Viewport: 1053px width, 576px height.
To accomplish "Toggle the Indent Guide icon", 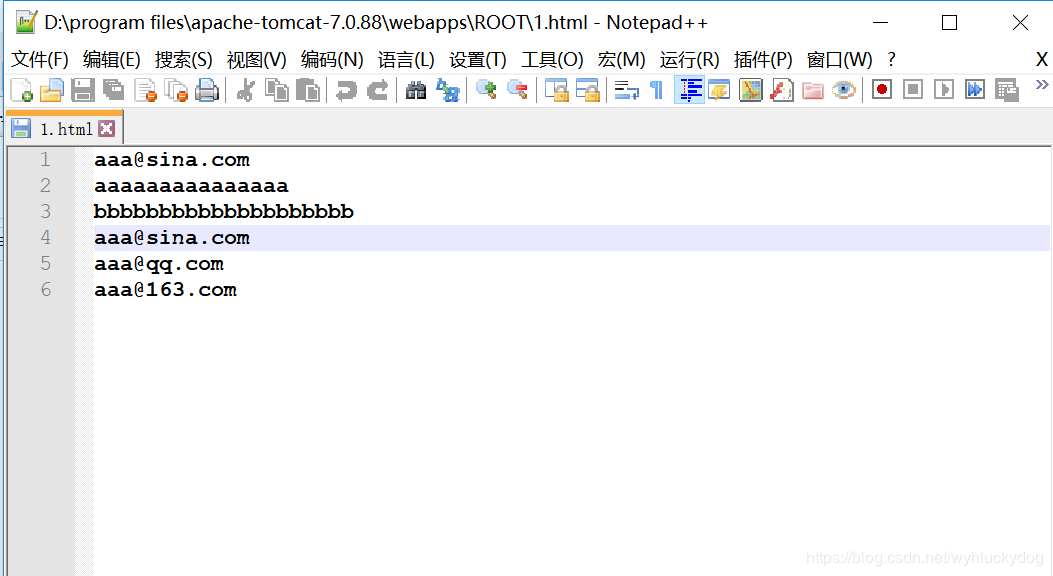I will [689, 89].
